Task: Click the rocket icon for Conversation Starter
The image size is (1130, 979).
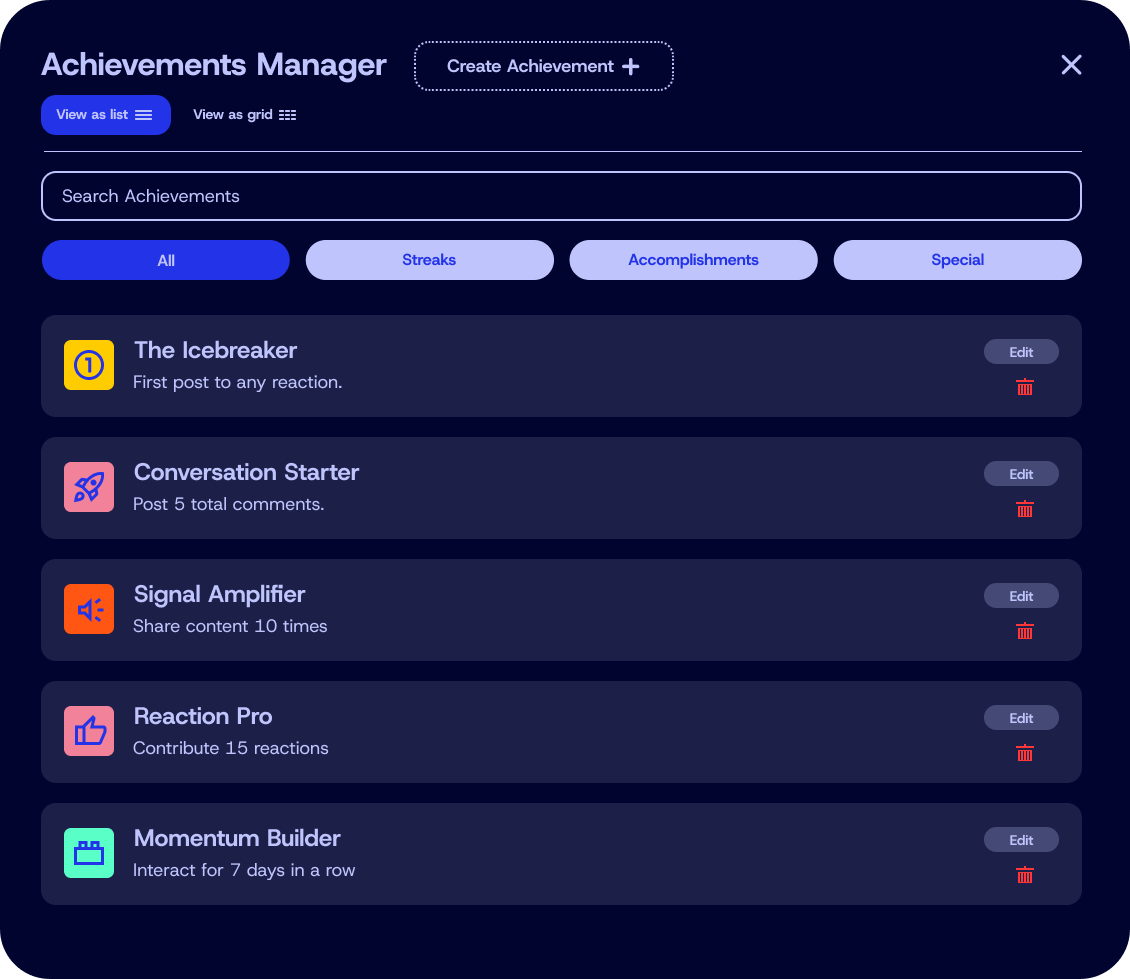Action: tap(89, 487)
